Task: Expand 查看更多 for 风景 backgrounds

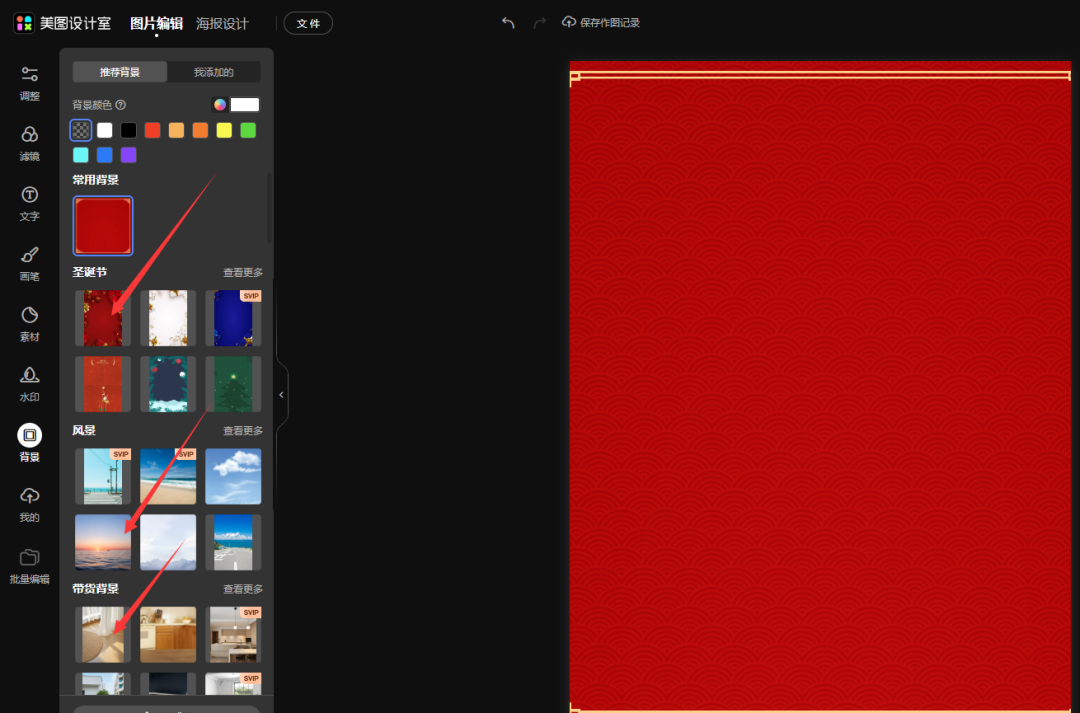Action: (243, 431)
